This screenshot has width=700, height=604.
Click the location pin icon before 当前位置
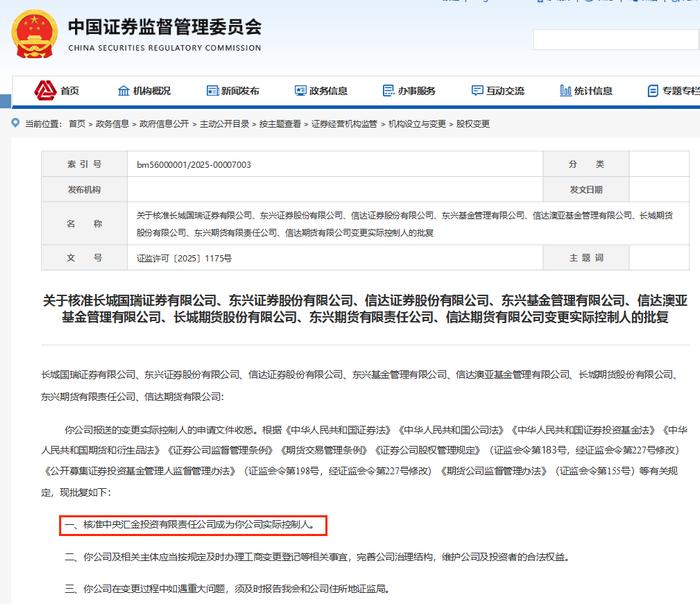pos(16,123)
